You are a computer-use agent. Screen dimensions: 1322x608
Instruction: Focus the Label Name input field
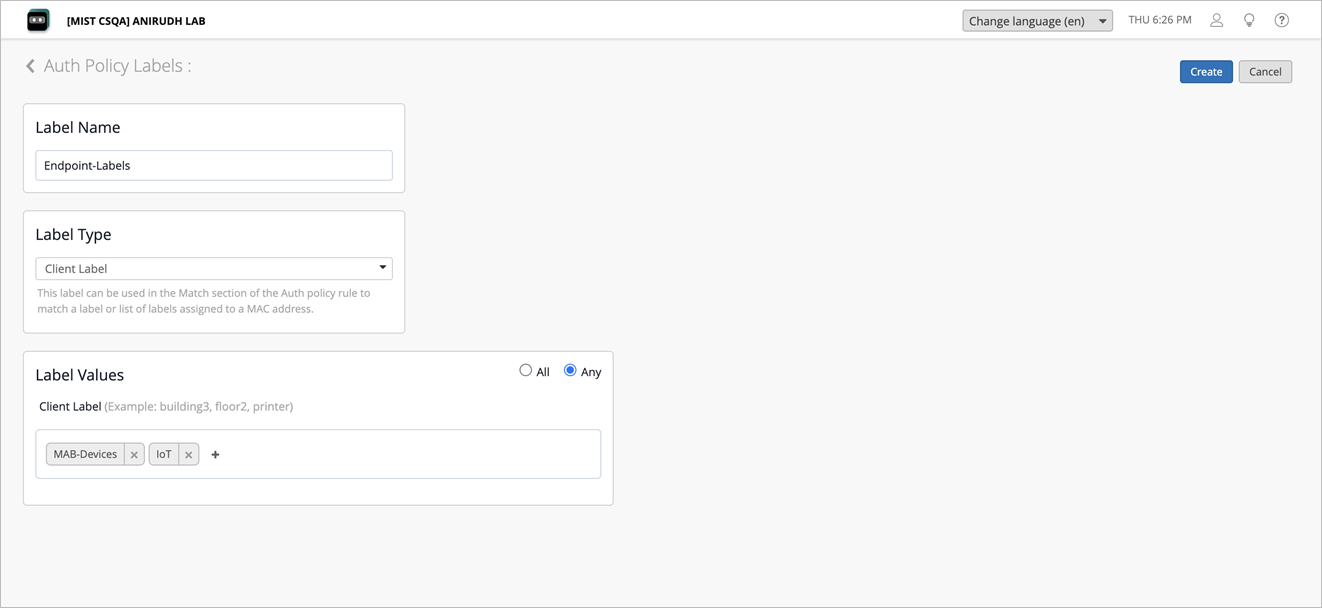point(214,165)
